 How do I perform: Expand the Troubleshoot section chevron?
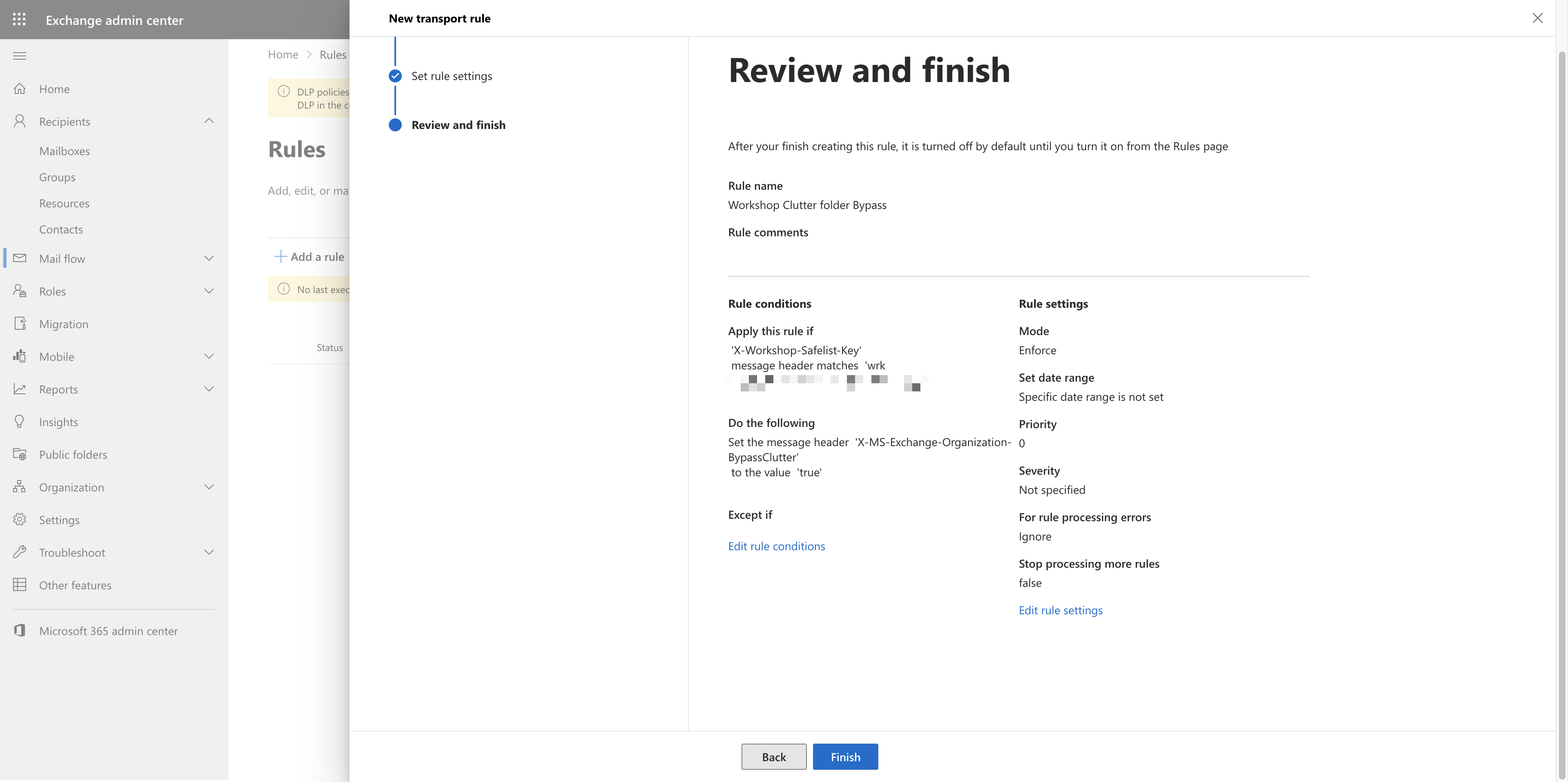click(209, 552)
